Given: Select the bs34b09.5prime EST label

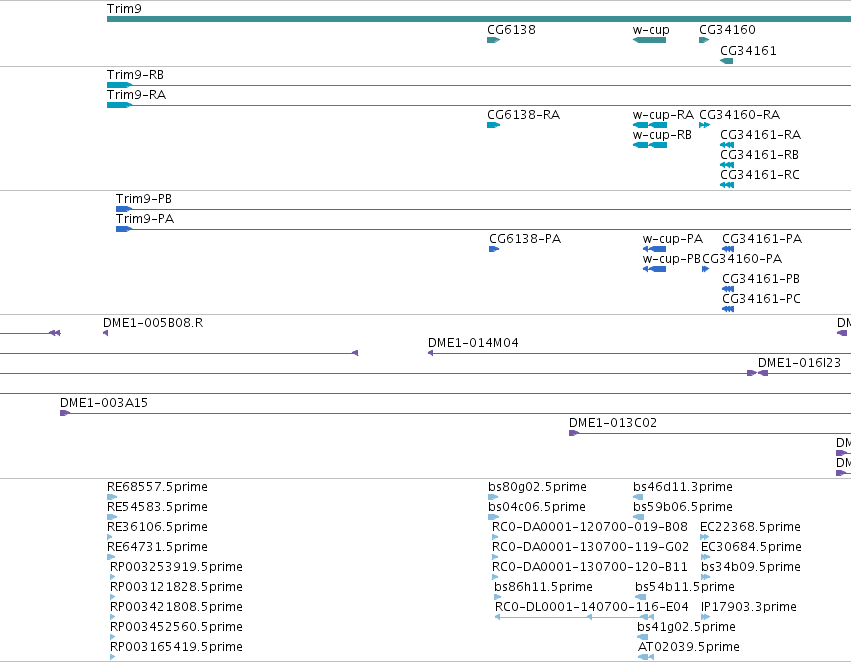Looking at the screenshot, I should 751,567.
